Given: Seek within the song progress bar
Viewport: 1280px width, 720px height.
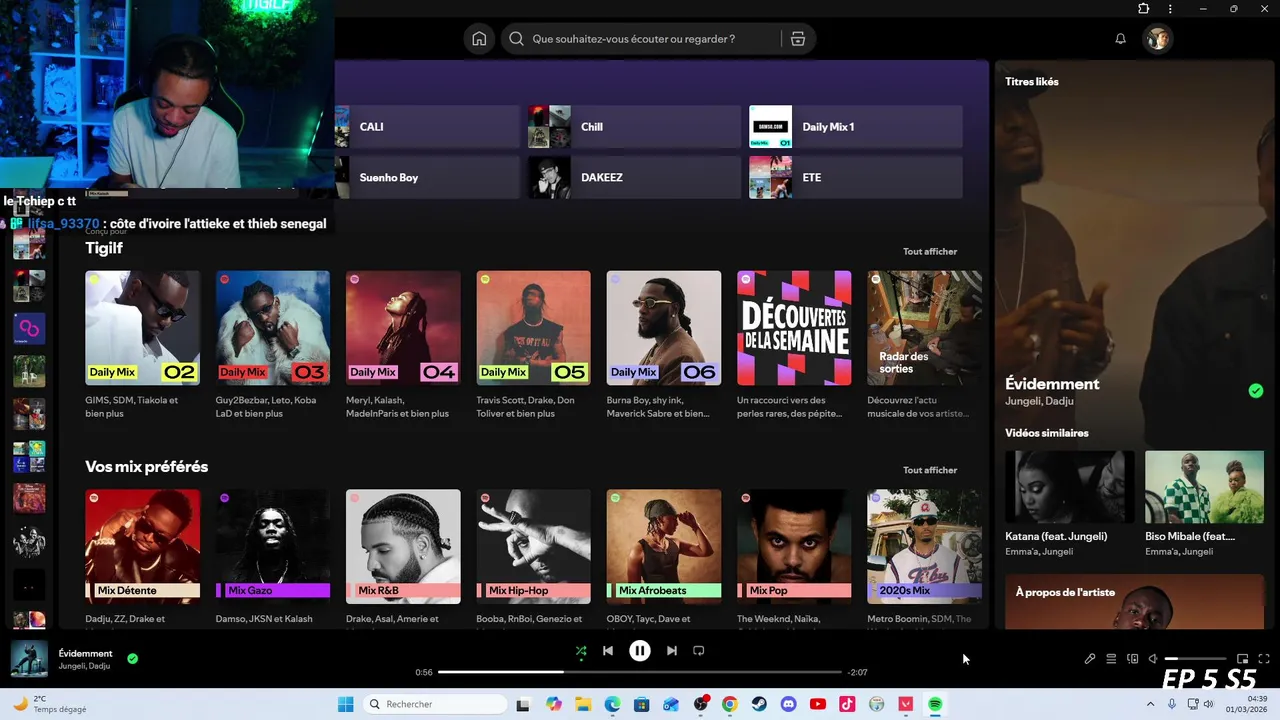Looking at the screenshot, I should click(640, 672).
